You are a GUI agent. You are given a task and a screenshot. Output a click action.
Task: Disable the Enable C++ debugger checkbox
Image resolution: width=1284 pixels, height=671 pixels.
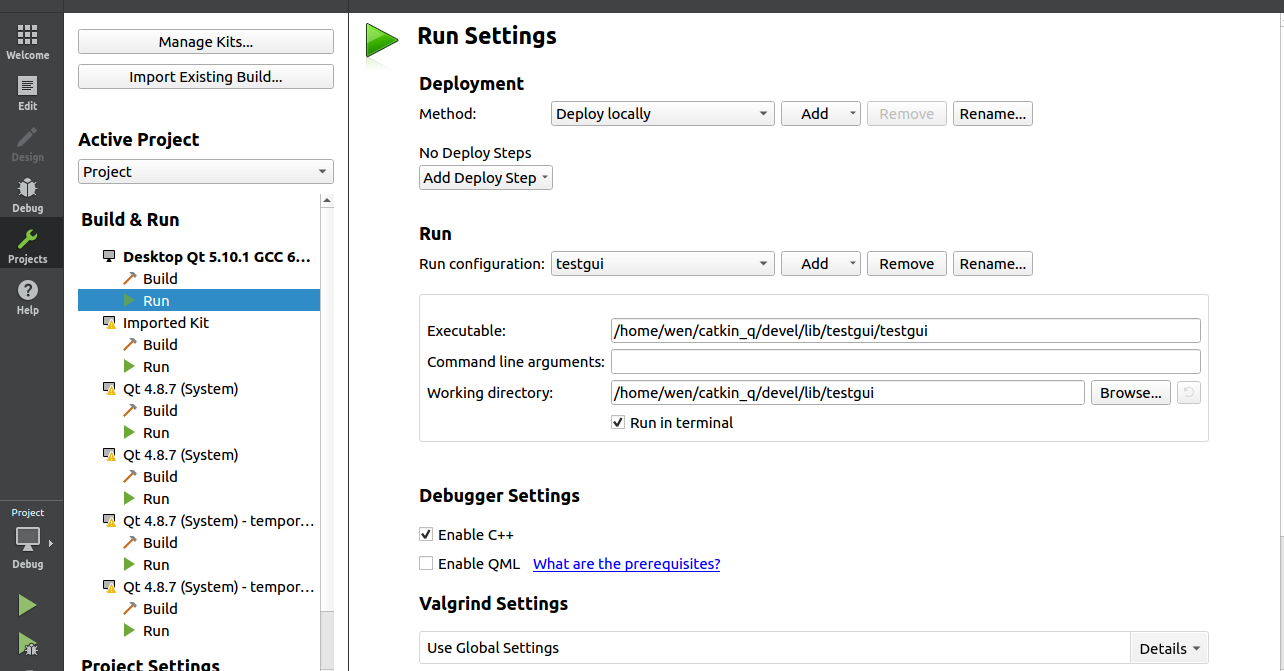(x=426, y=535)
